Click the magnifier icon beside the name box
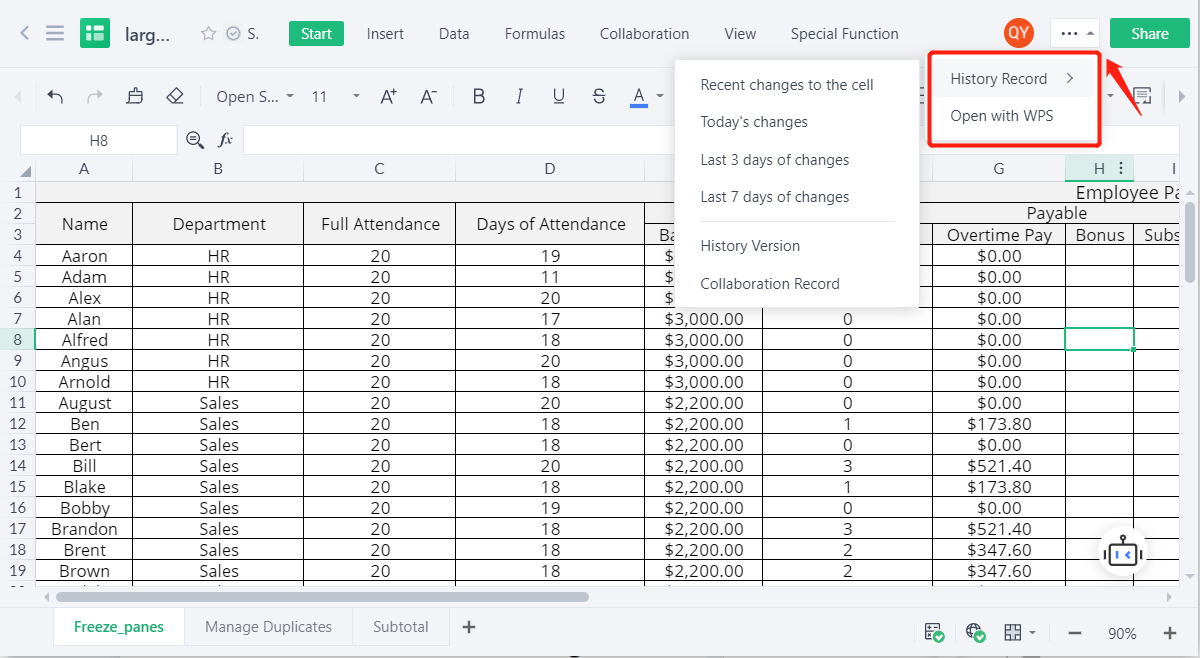1200x658 pixels. [x=195, y=140]
